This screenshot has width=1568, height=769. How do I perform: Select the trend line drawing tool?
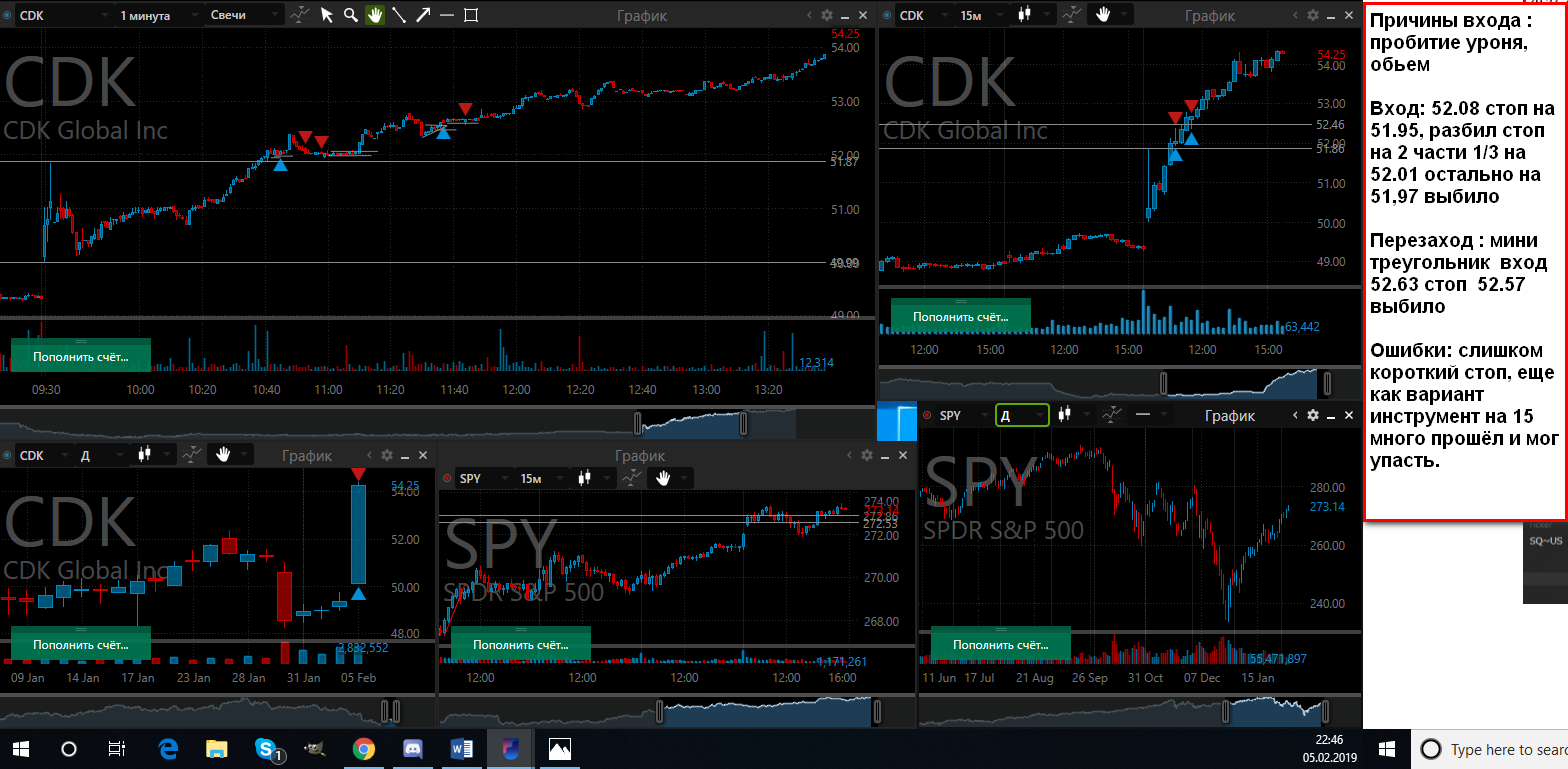399,15
